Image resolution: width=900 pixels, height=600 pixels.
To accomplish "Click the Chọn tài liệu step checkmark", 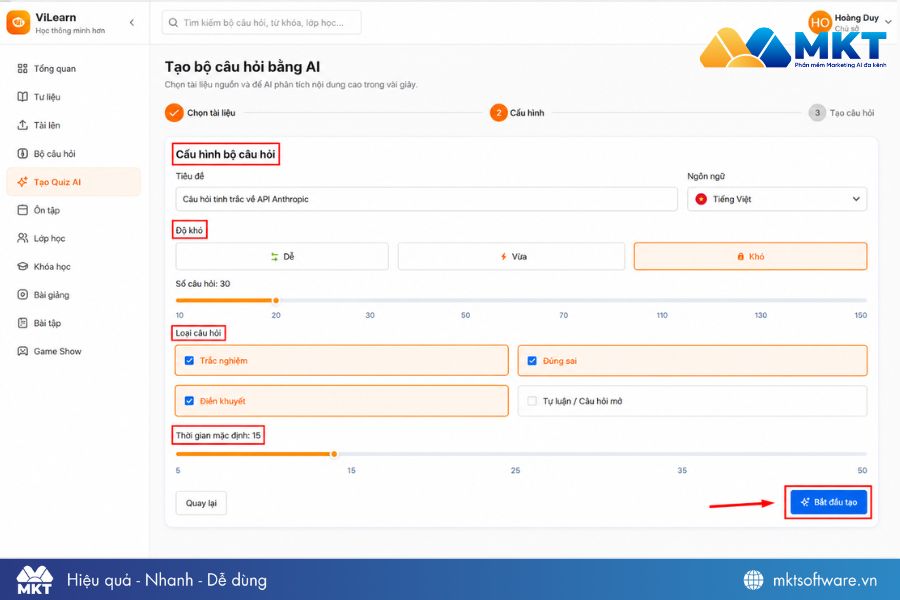I will 174,113.
